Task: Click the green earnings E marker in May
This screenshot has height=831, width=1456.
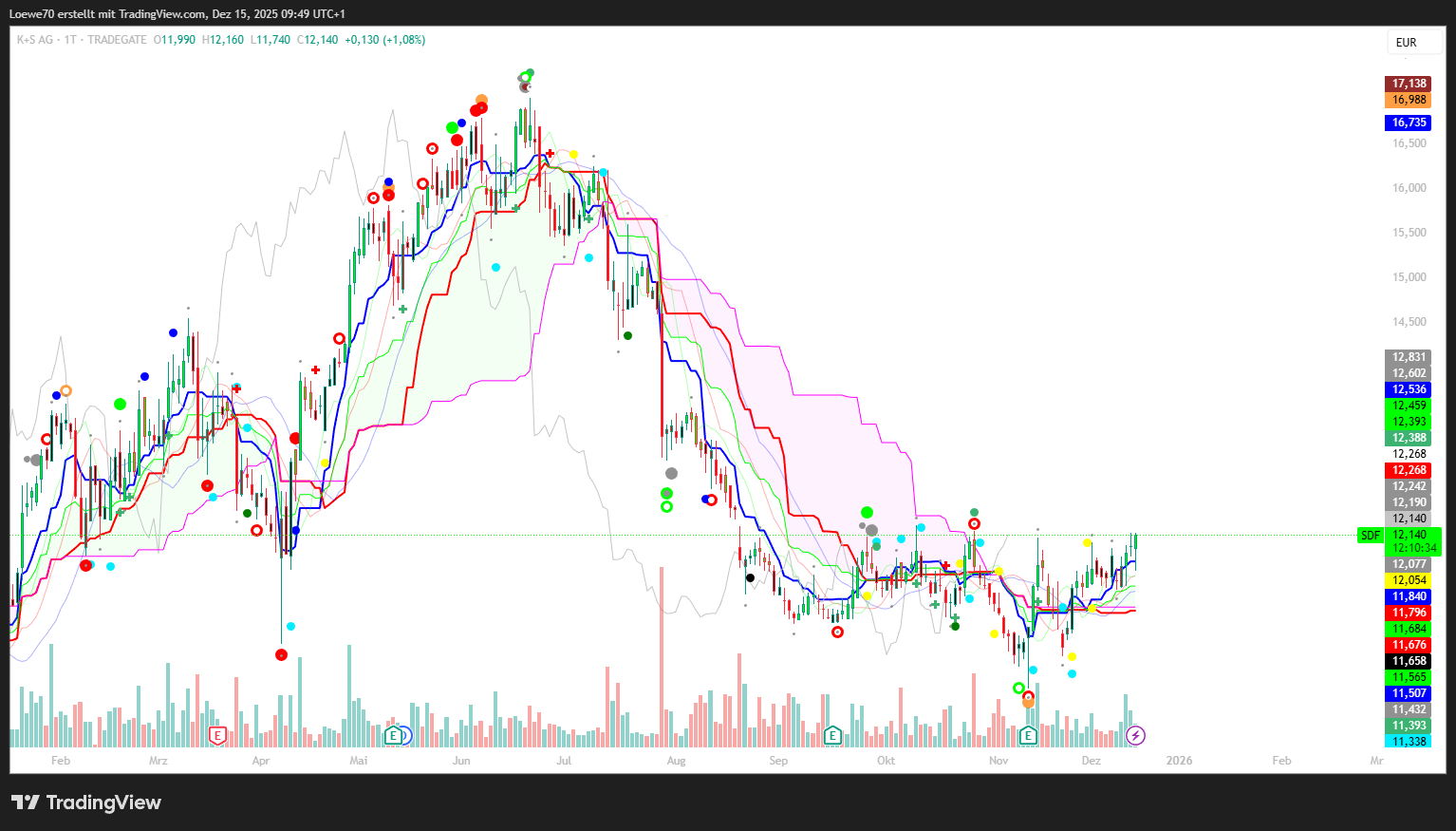Action: [x=393, y=735]
